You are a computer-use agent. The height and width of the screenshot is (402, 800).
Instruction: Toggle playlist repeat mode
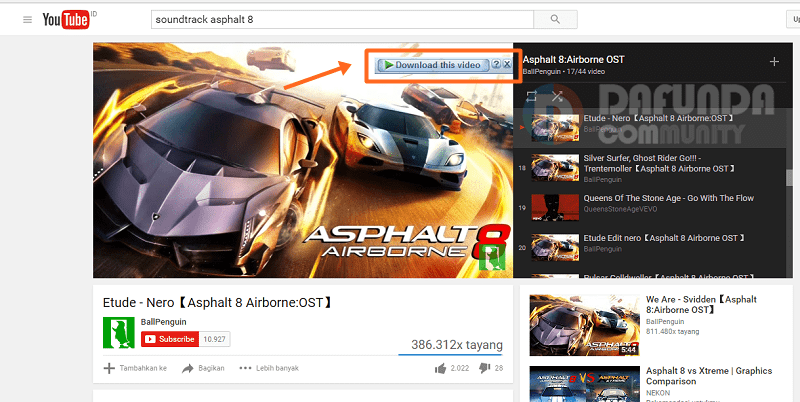pyautogui.click(x=532, y=96)
